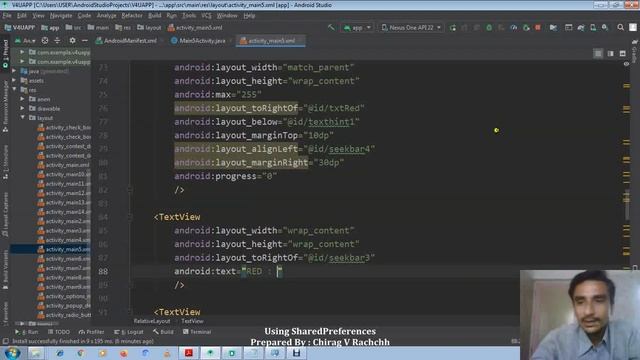Click Collapse All icon in Project panel
The height and width of the screenshot is (360, 640).
pyautogui.click(x=57, y=41)
